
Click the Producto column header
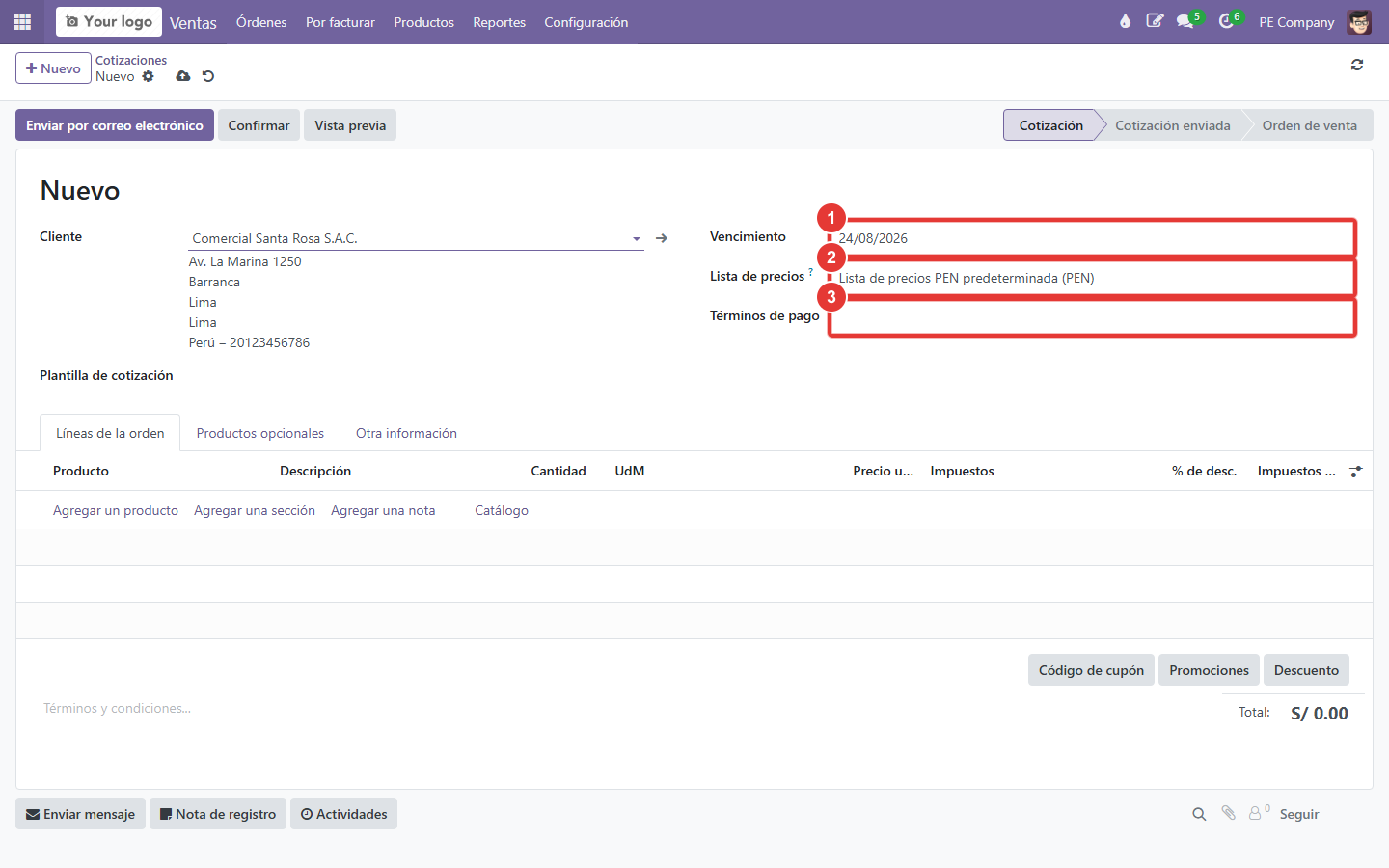click(x=81, y=471)
